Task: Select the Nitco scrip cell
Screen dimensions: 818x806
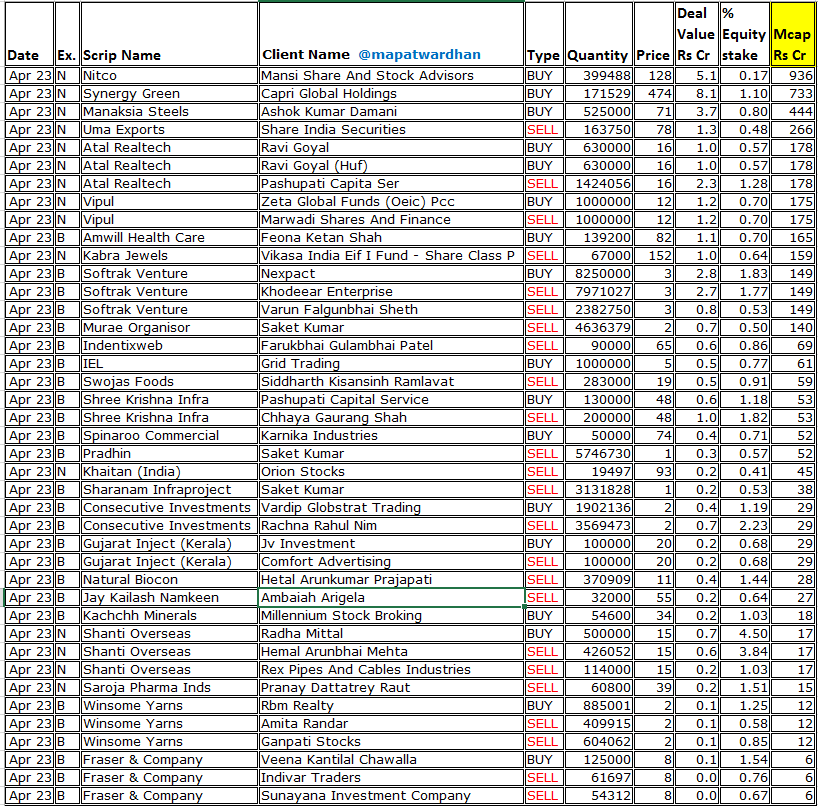Action: click(169, 76)
